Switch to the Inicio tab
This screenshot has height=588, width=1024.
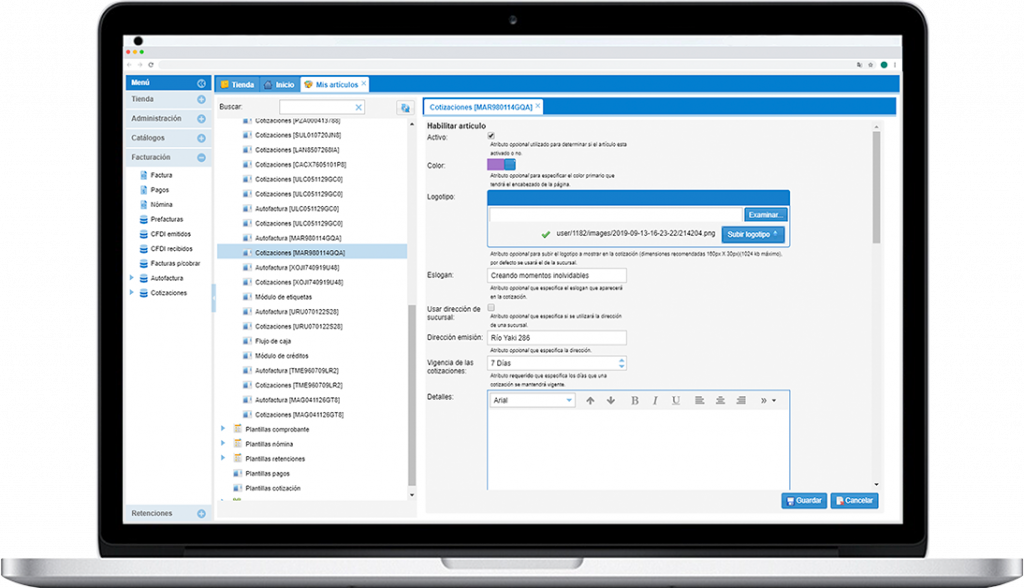click(x=280, y=85)
